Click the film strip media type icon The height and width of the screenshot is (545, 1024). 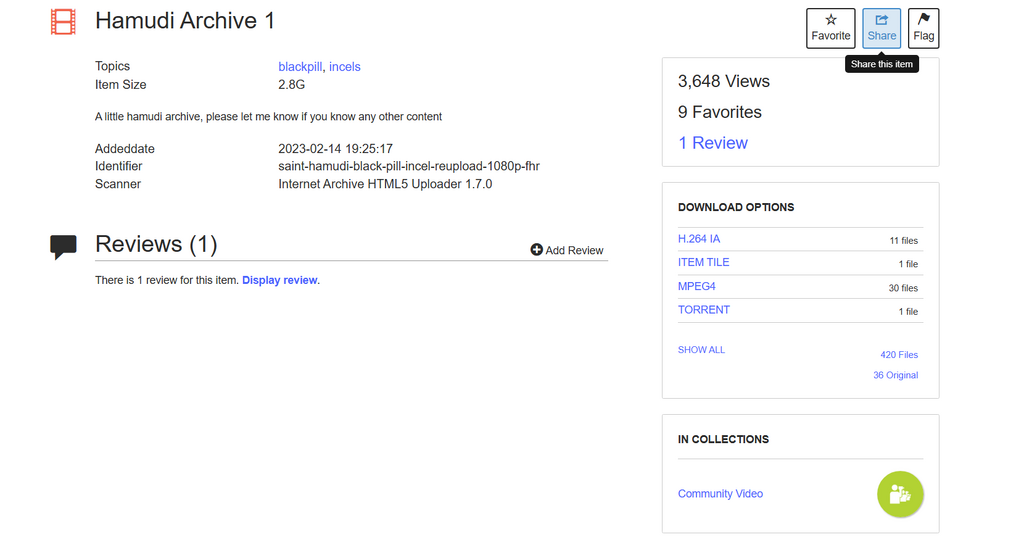(63, 22)
